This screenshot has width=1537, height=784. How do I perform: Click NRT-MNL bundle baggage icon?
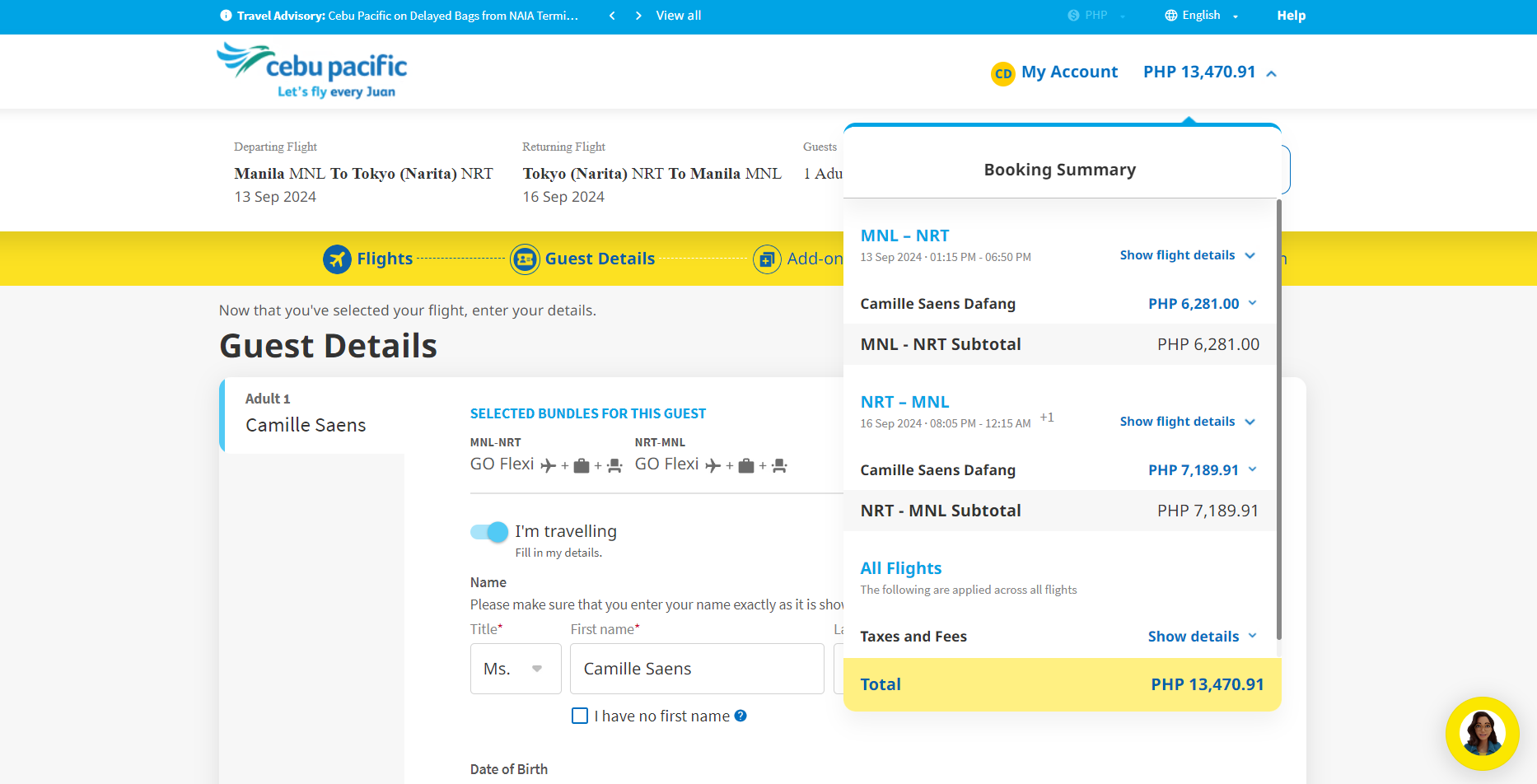(747, 465)
